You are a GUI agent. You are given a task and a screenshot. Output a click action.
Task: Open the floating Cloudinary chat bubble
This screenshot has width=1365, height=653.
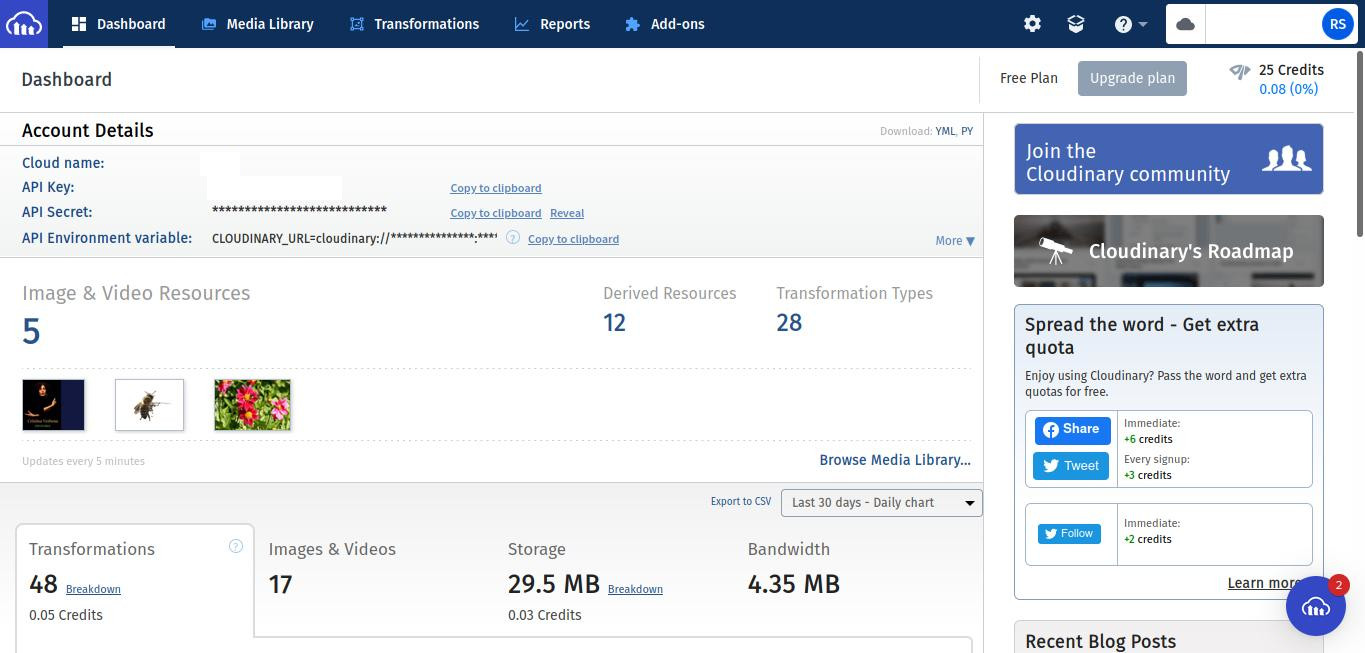1315,606
